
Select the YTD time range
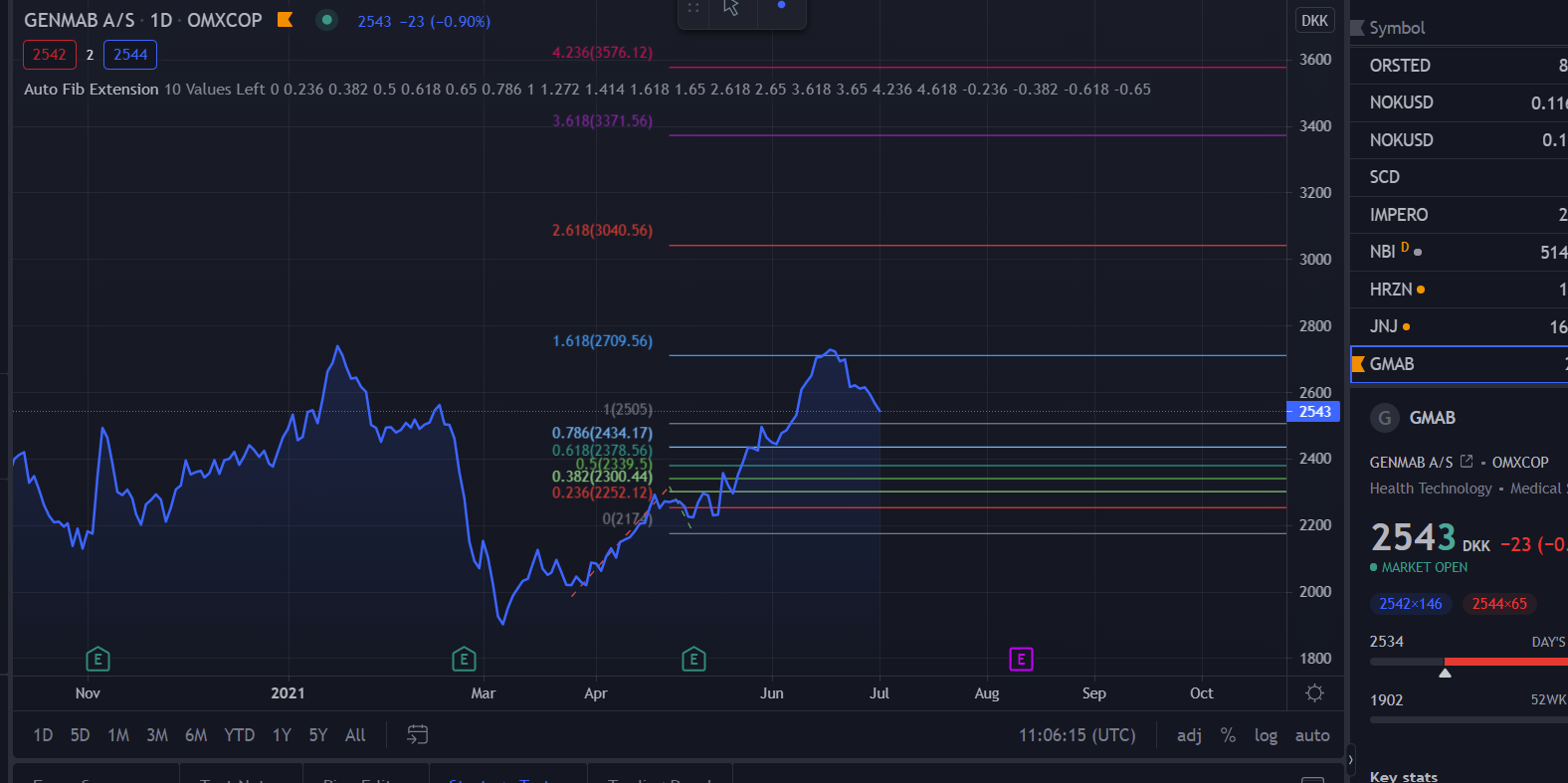tap(239, 735)
